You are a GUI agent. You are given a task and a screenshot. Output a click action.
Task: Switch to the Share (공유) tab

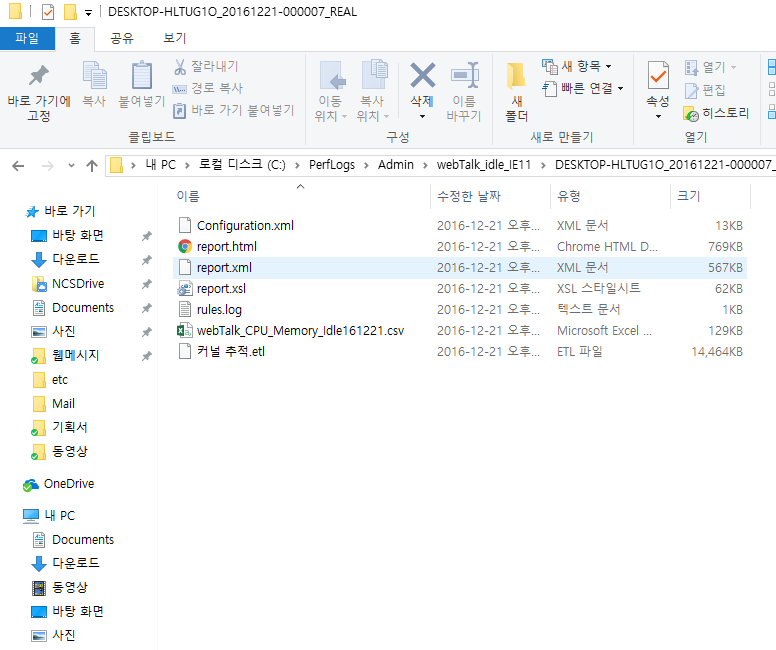[x=122, y=38]
